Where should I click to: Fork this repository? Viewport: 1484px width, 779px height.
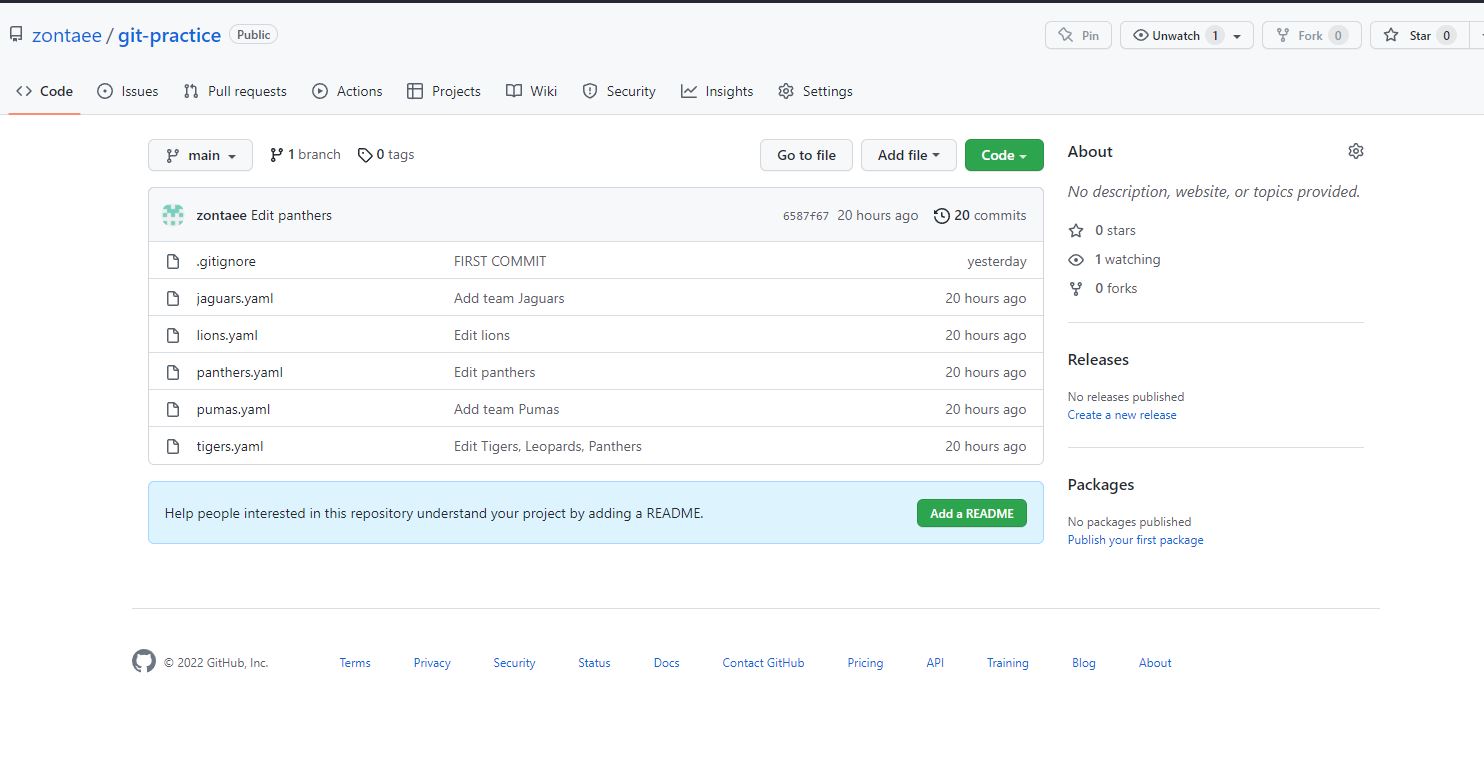pyautogui.click(x=1312, y=35)
